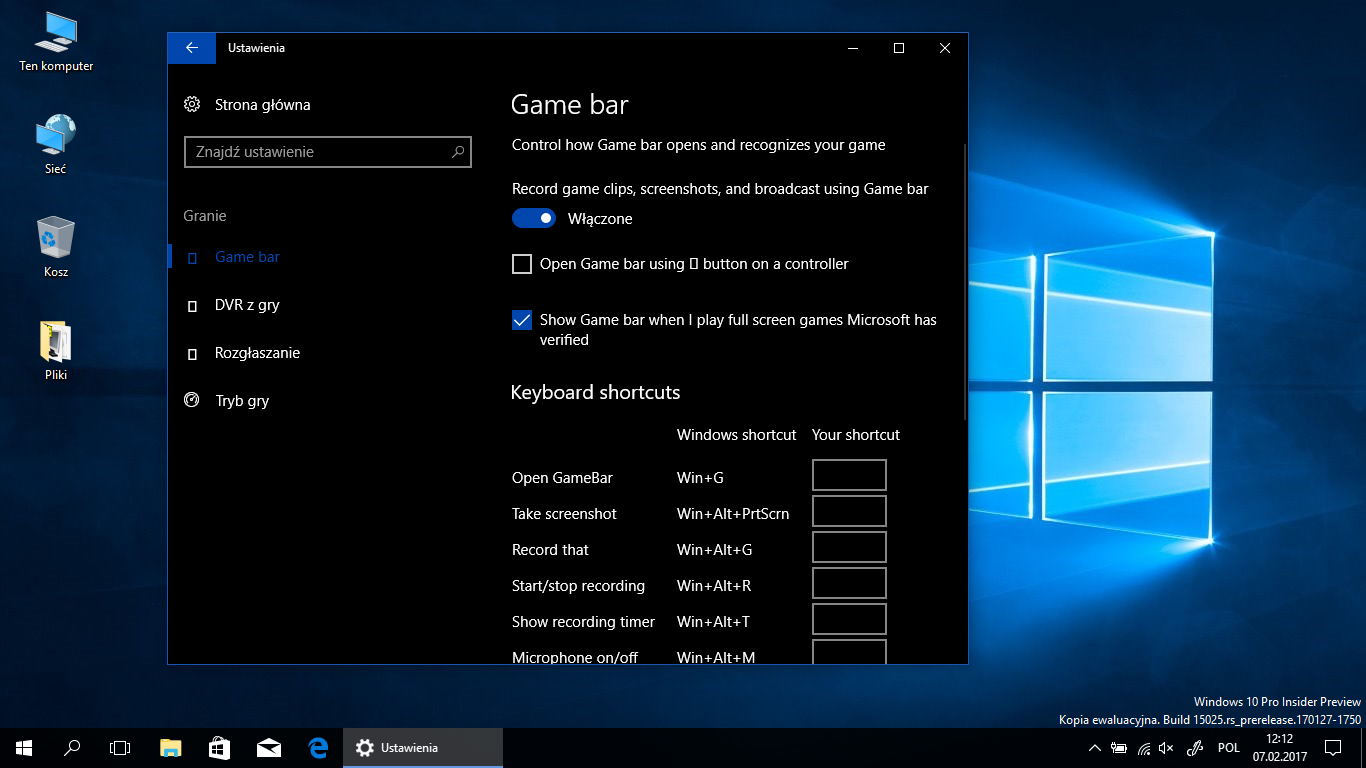
Task: Click Your shortcut box for Open GameBar
Action: coord(849,475)
